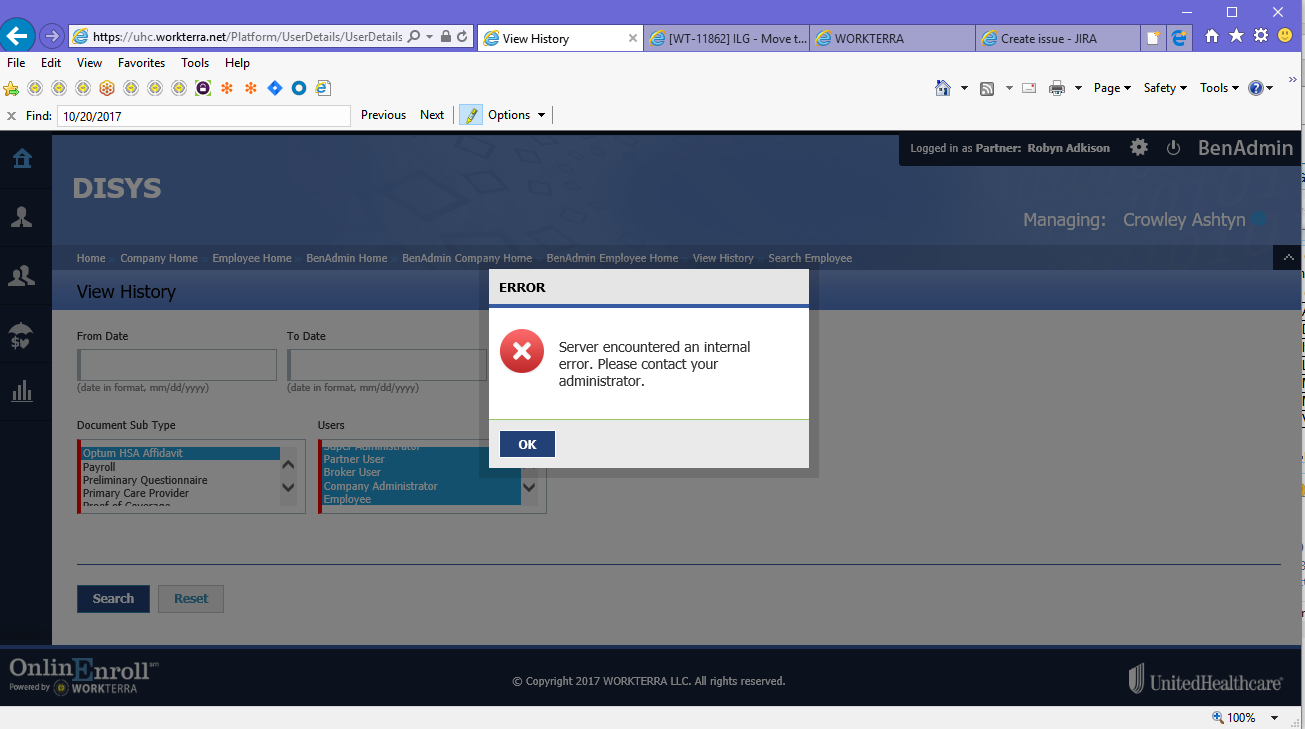Viewport: 1305px width, 729px height.
Task: Select the group of people sidebar icon
Action: pyautogui.click(x=21, y=276)
